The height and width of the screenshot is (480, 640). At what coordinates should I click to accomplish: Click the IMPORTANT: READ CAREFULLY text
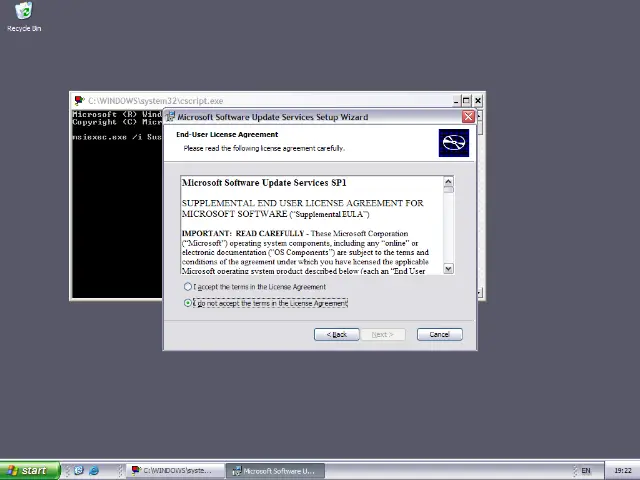pyautogui.click(x=243, y=233)
